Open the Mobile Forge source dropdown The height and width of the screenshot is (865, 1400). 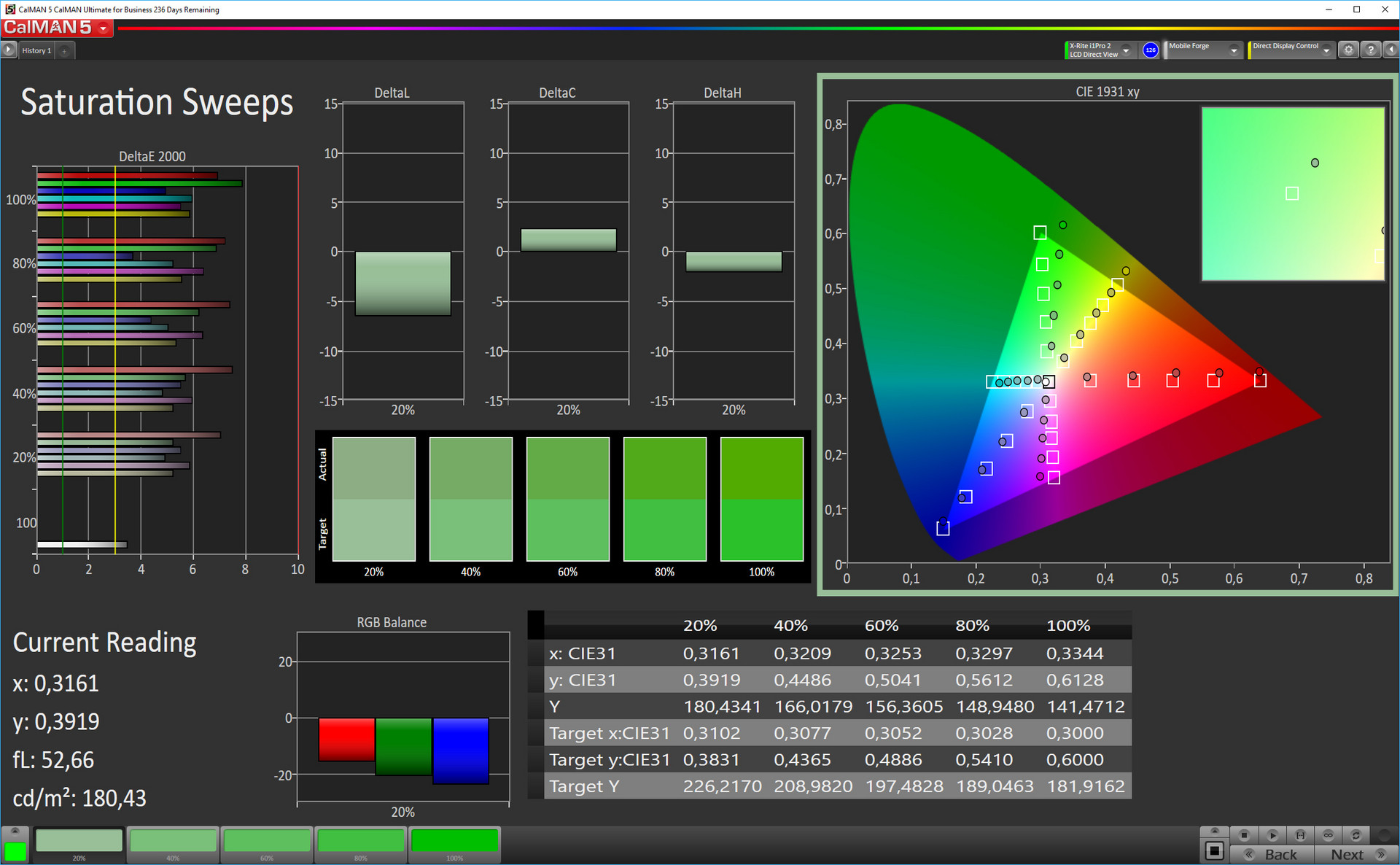point(1234,50)
